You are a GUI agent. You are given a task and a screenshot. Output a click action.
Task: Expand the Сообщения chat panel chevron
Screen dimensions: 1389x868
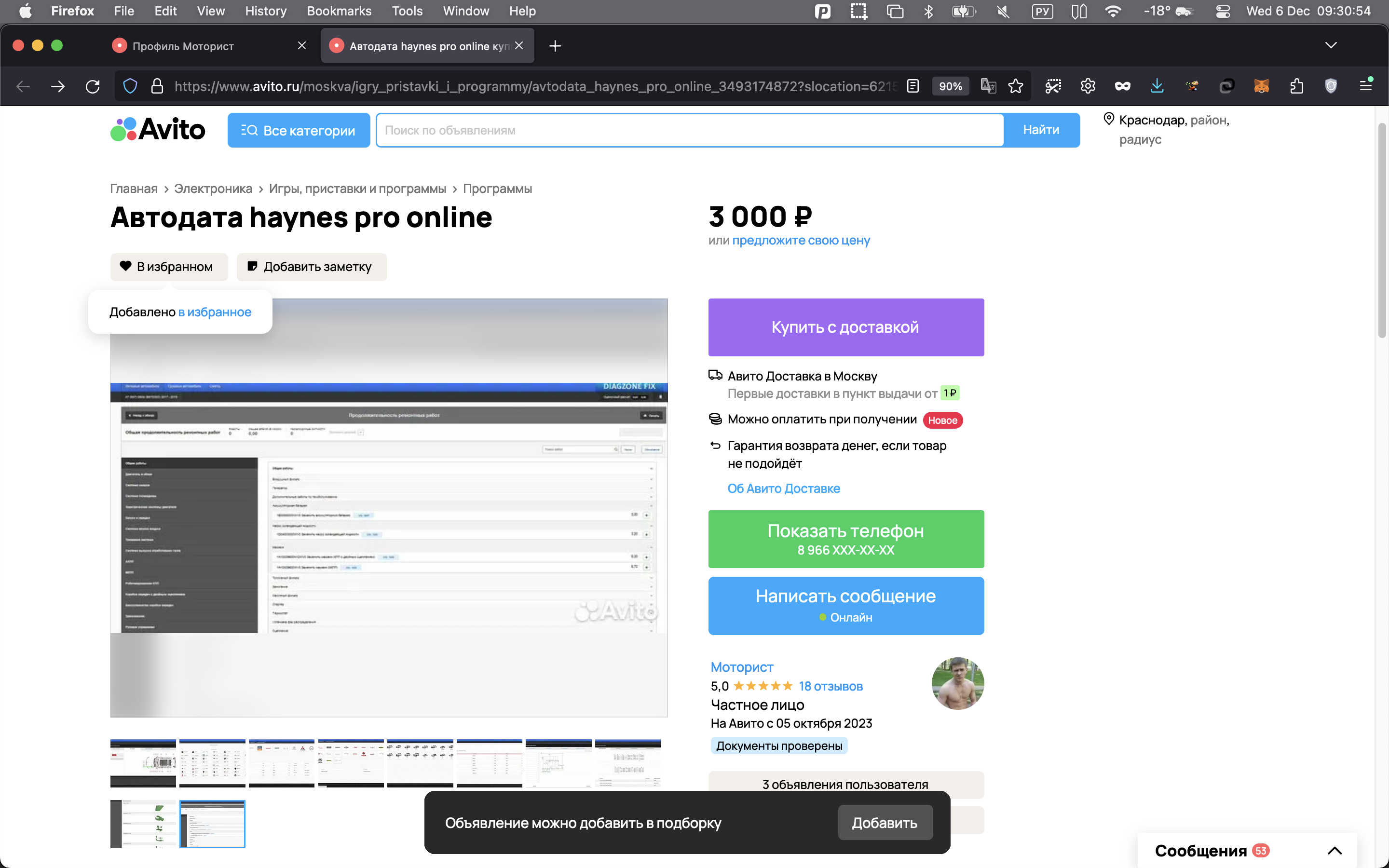pyautogui.click(x=1335, y=850)
